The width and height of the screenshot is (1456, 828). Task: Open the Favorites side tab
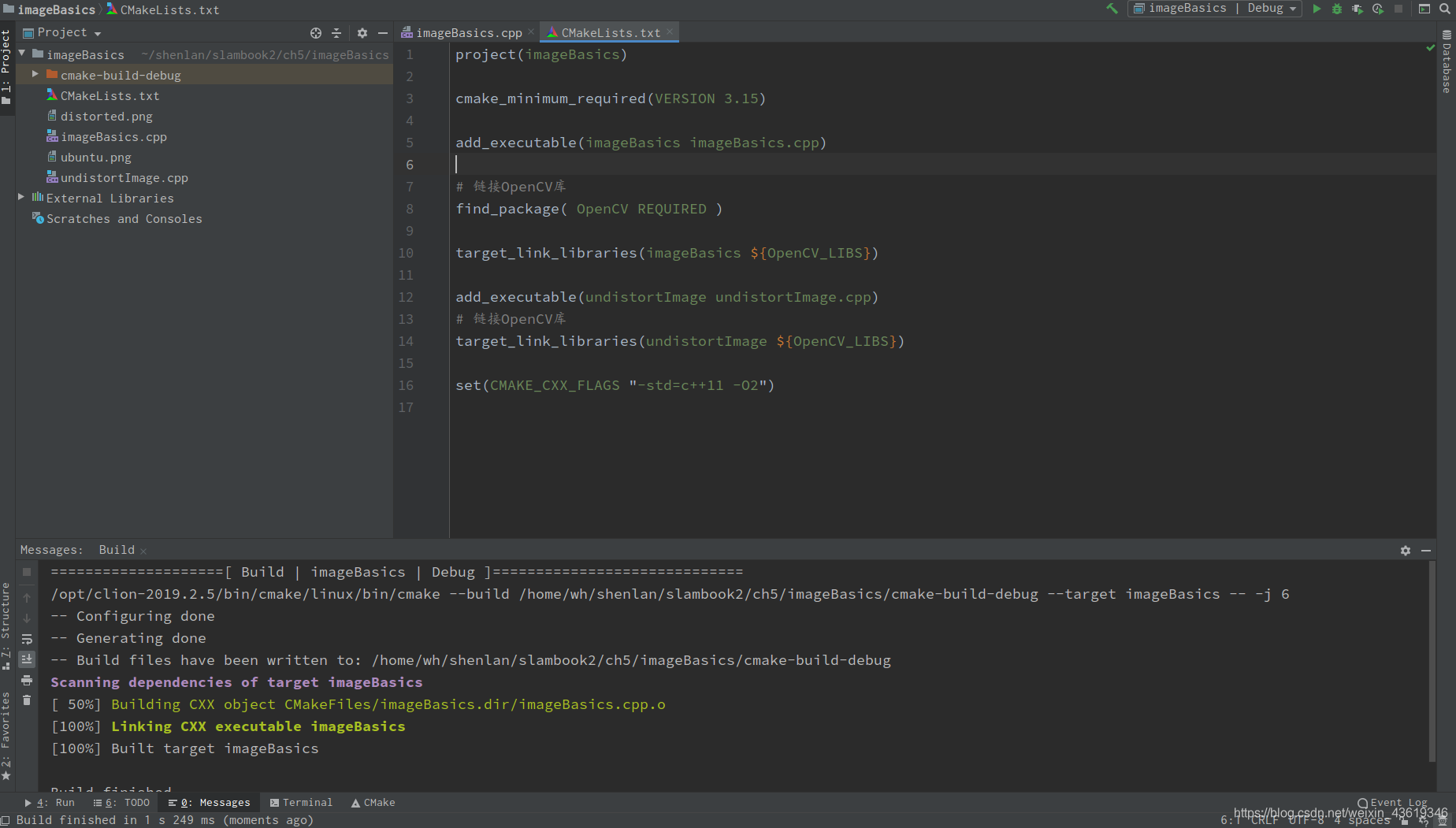(x=6, y=736)
